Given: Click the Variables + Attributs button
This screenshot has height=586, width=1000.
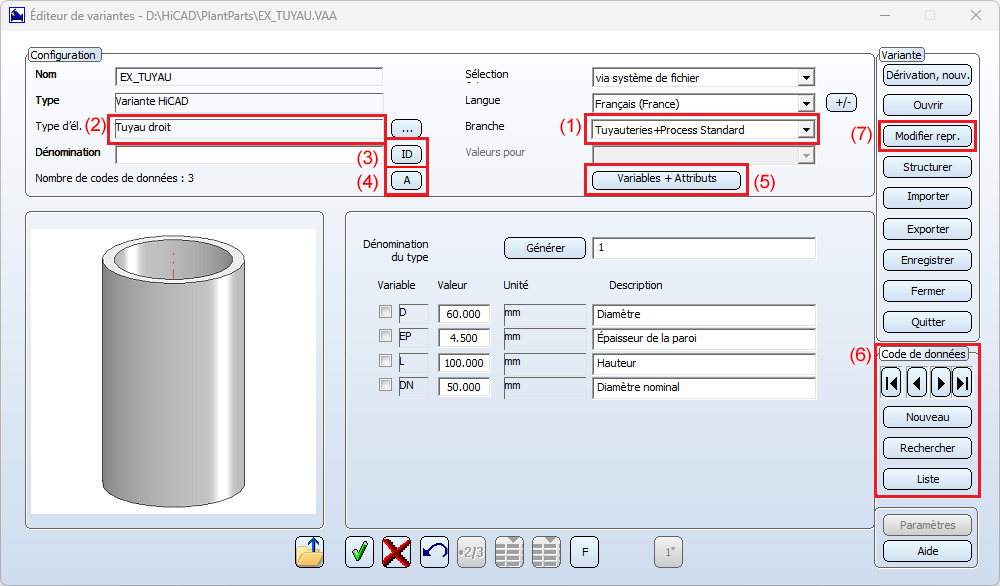Looking at the screenshot, I should (667, 179).
